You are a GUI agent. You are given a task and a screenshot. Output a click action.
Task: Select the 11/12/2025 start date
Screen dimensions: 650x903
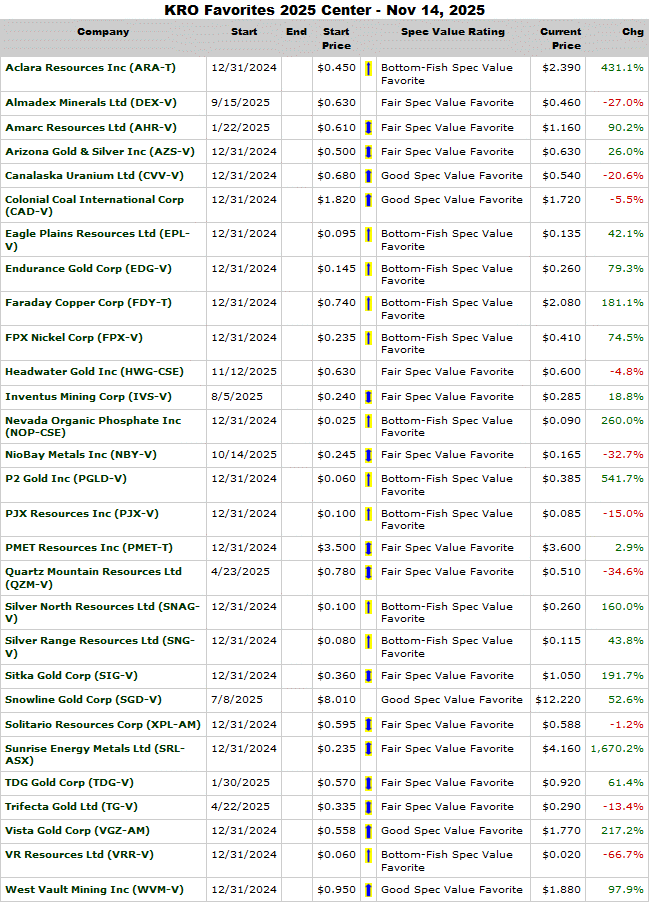244,371
